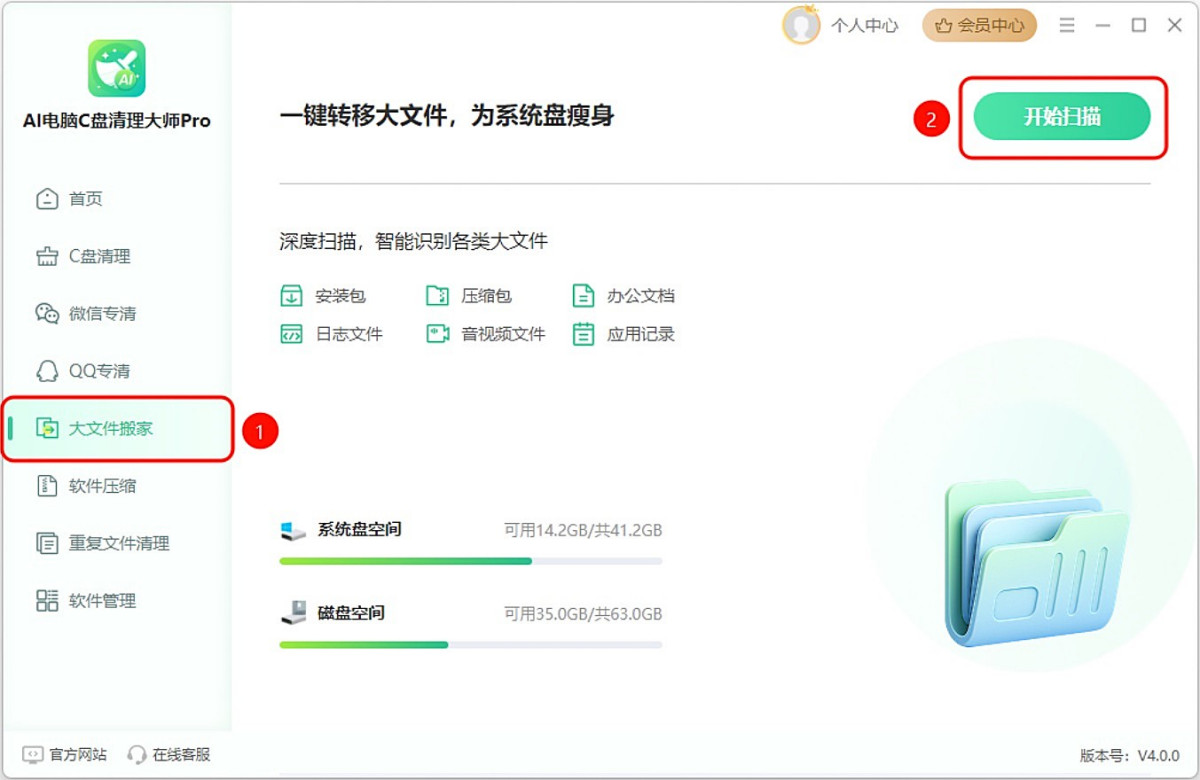Open the hamburger main menu
Viewport: 1200px width, 780px height.
[1067, 26]
